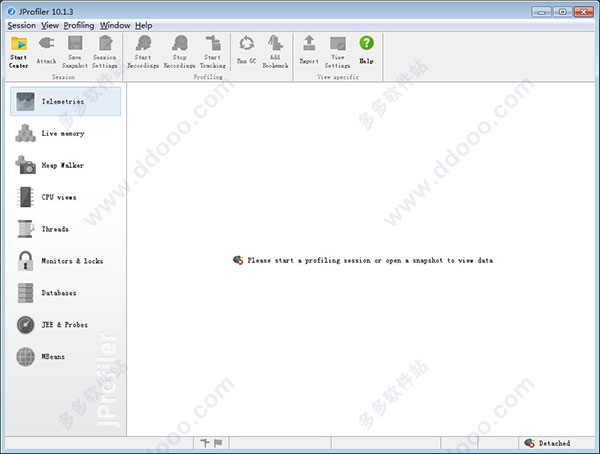
Task: Click the Stop Recordings icon
Action: click(x=179, y=52)
